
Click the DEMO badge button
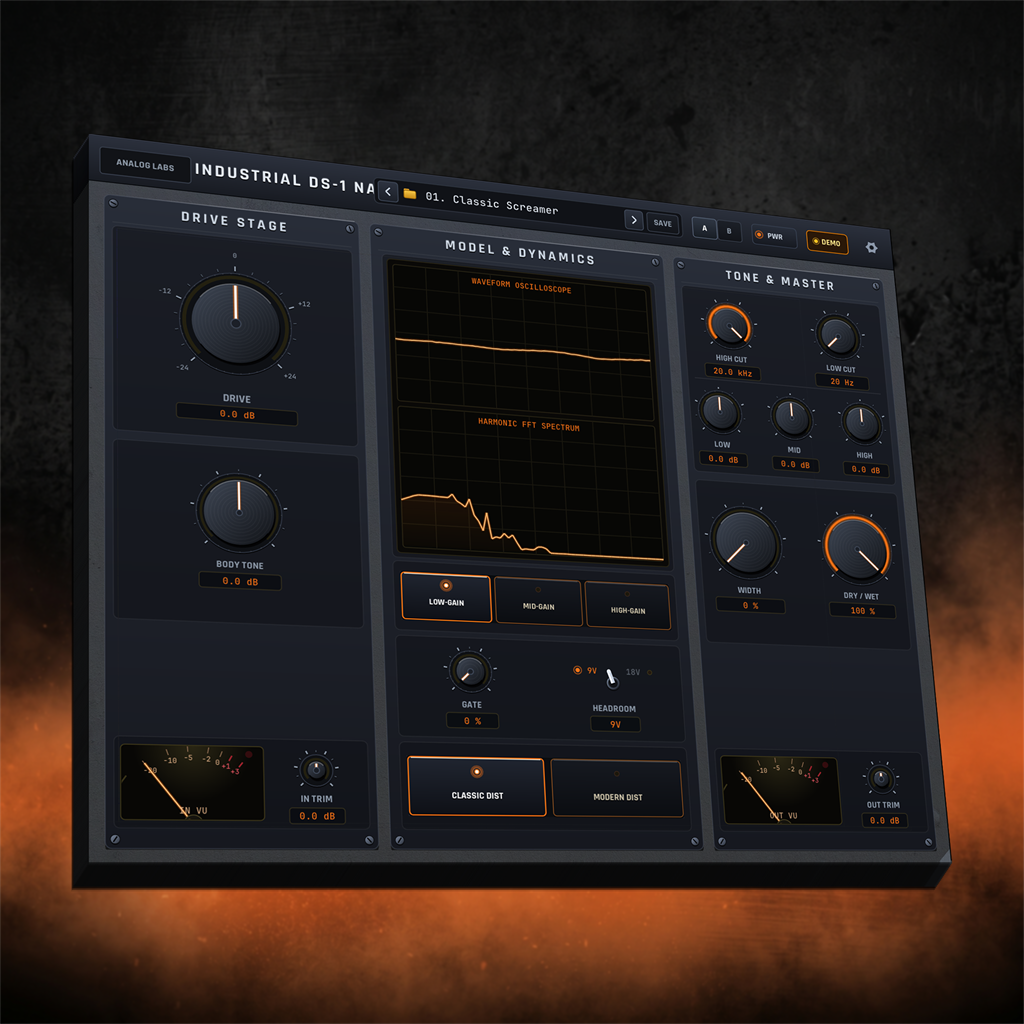826,242
